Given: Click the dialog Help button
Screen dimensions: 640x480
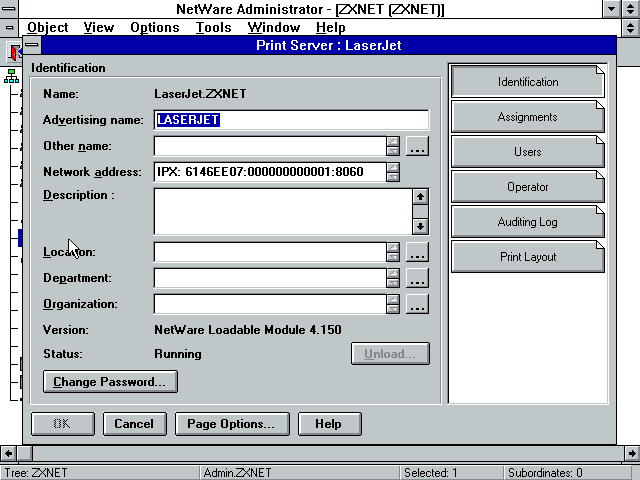Looking at the screenshot, I should tap(330, 424).
